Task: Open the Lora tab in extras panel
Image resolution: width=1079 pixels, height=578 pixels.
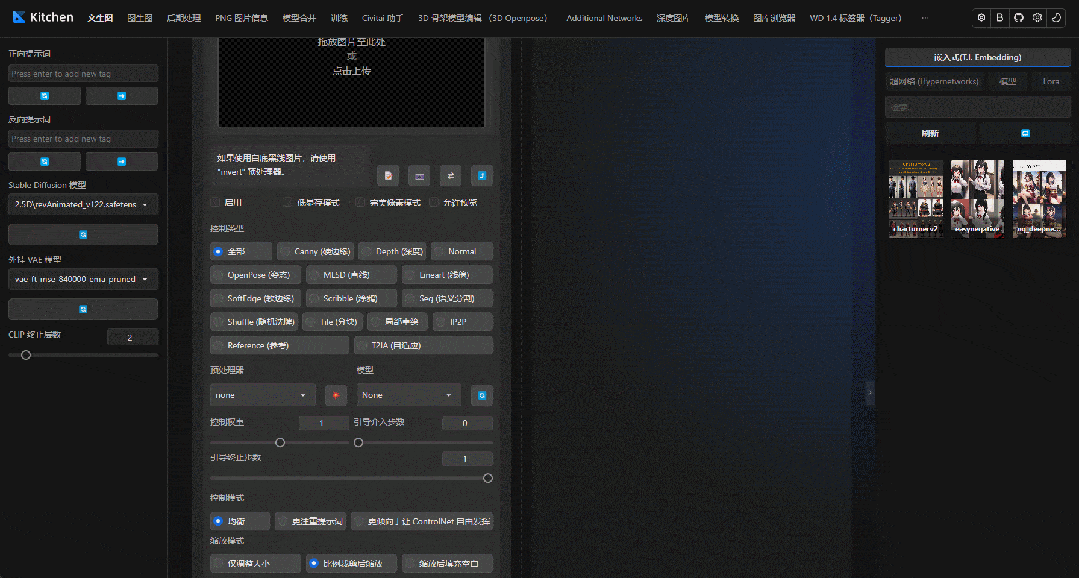Action: coord(1051,81)
